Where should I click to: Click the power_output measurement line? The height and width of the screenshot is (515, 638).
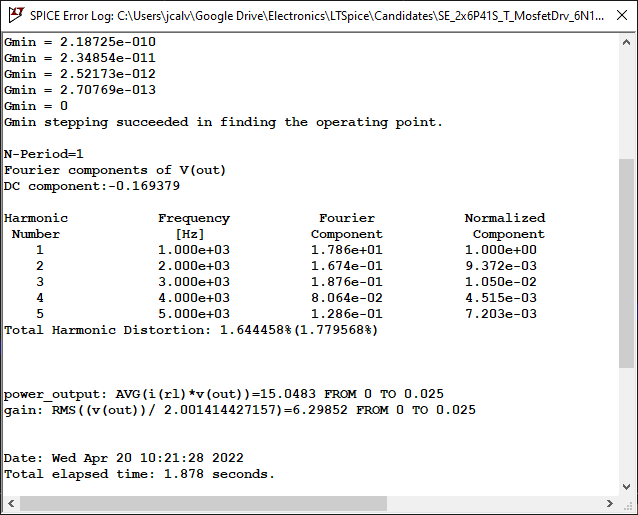(x=224, y=394)
